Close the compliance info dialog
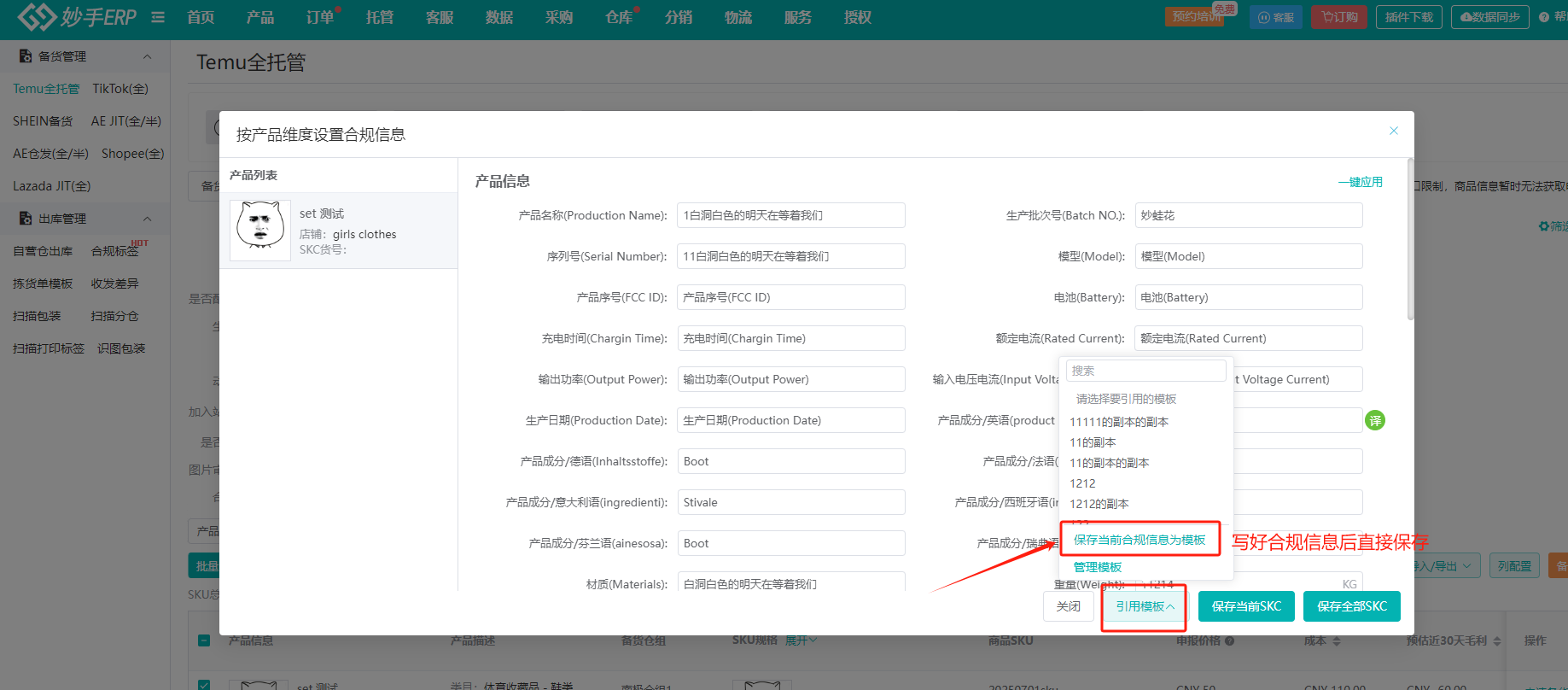The image size is (1568, 690). point(1394,131)
